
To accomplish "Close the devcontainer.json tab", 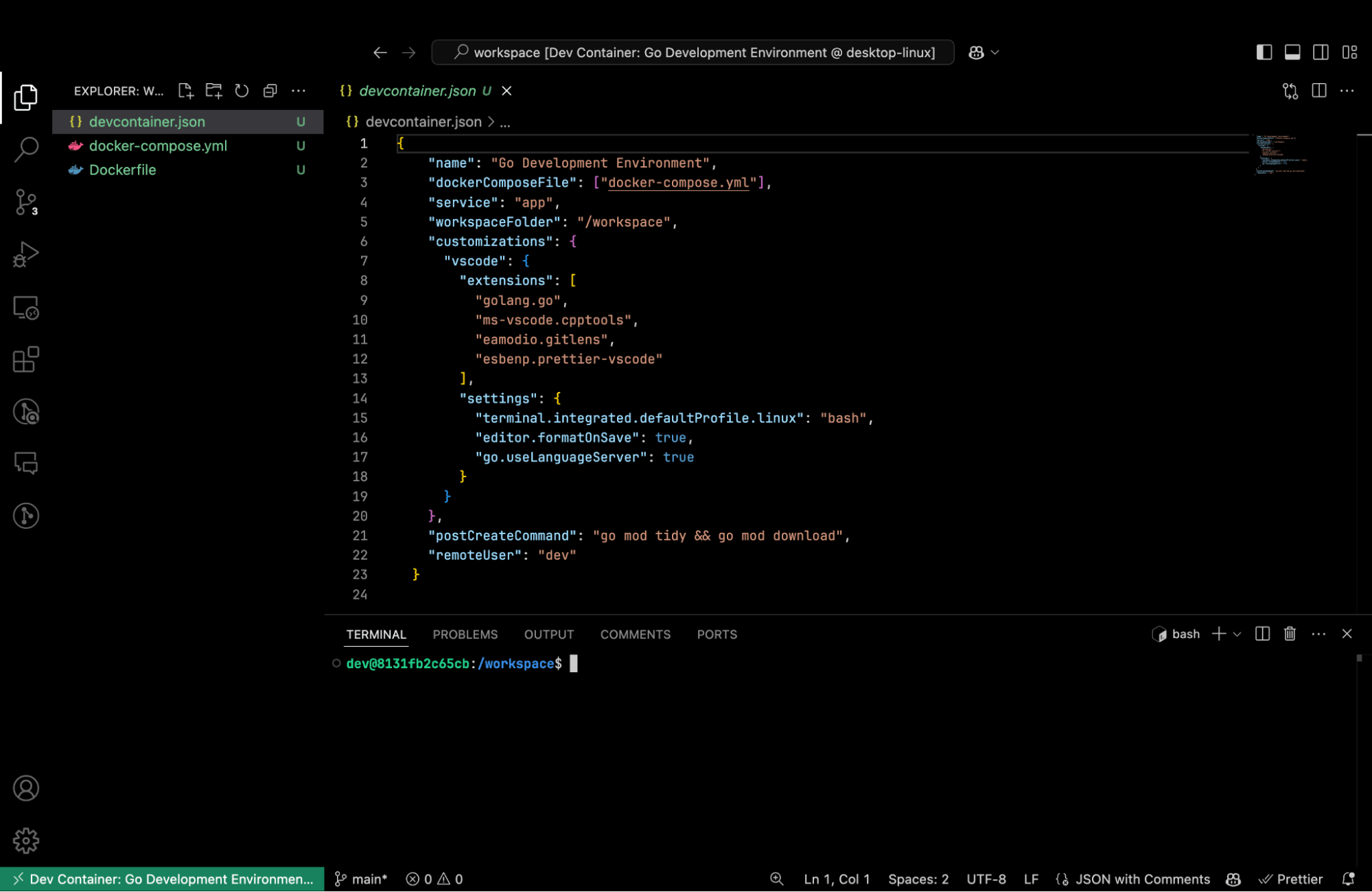I will (x=507, y=91).
